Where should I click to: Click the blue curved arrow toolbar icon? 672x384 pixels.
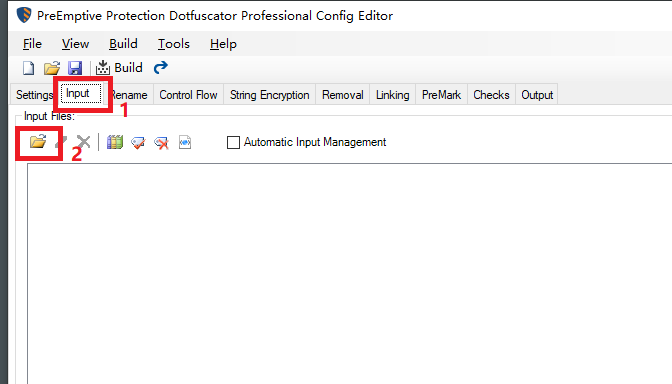[x=161, y=67]
